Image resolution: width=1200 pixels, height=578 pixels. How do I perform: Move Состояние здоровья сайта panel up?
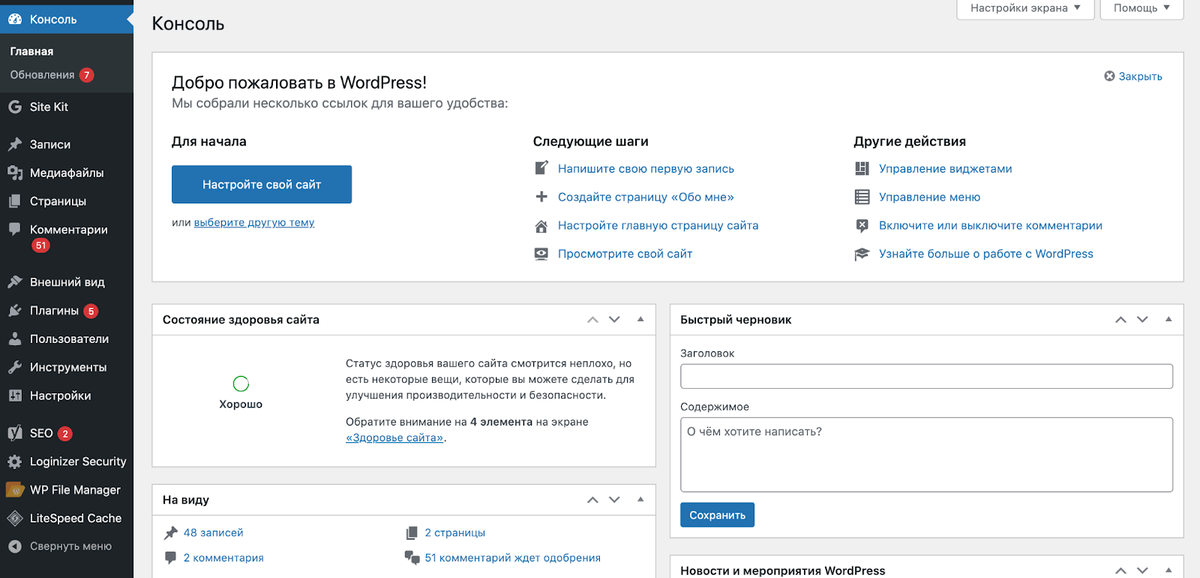point(592,320)
